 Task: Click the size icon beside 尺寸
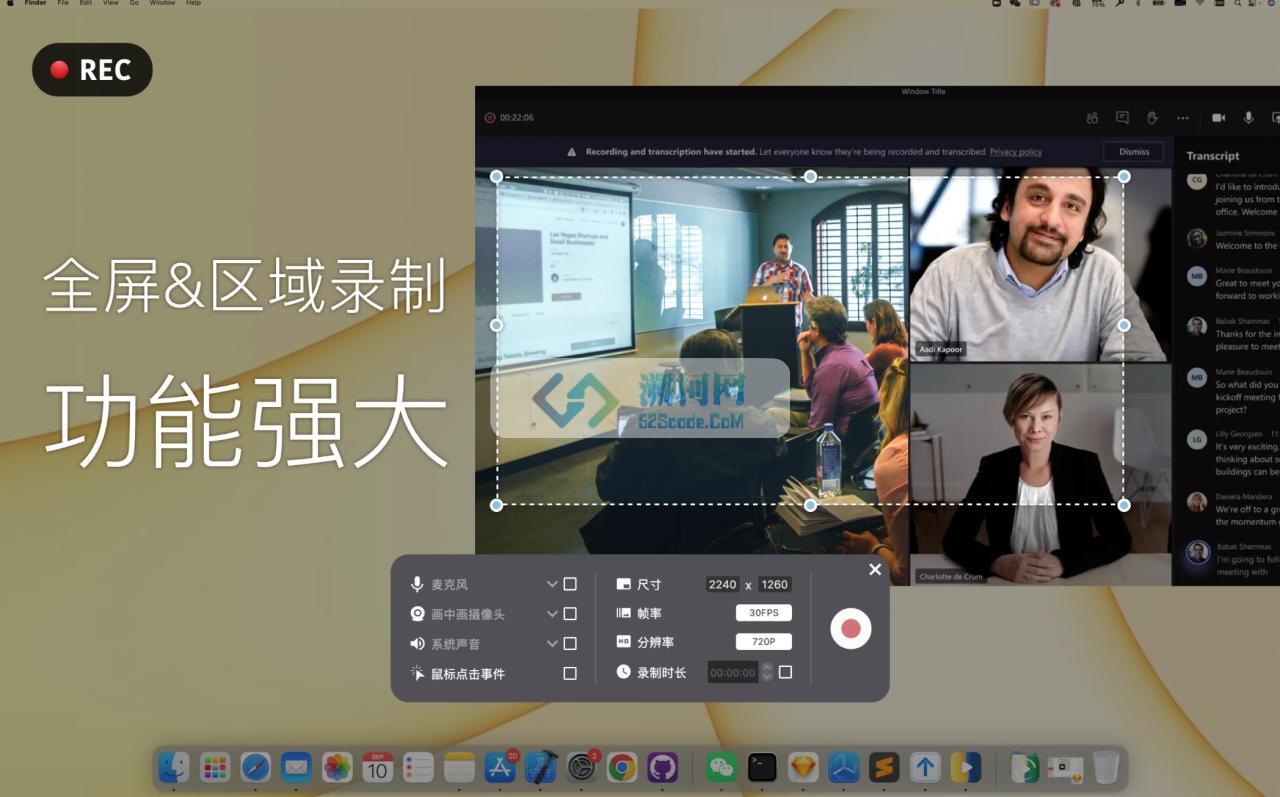[x=623, y=584]
